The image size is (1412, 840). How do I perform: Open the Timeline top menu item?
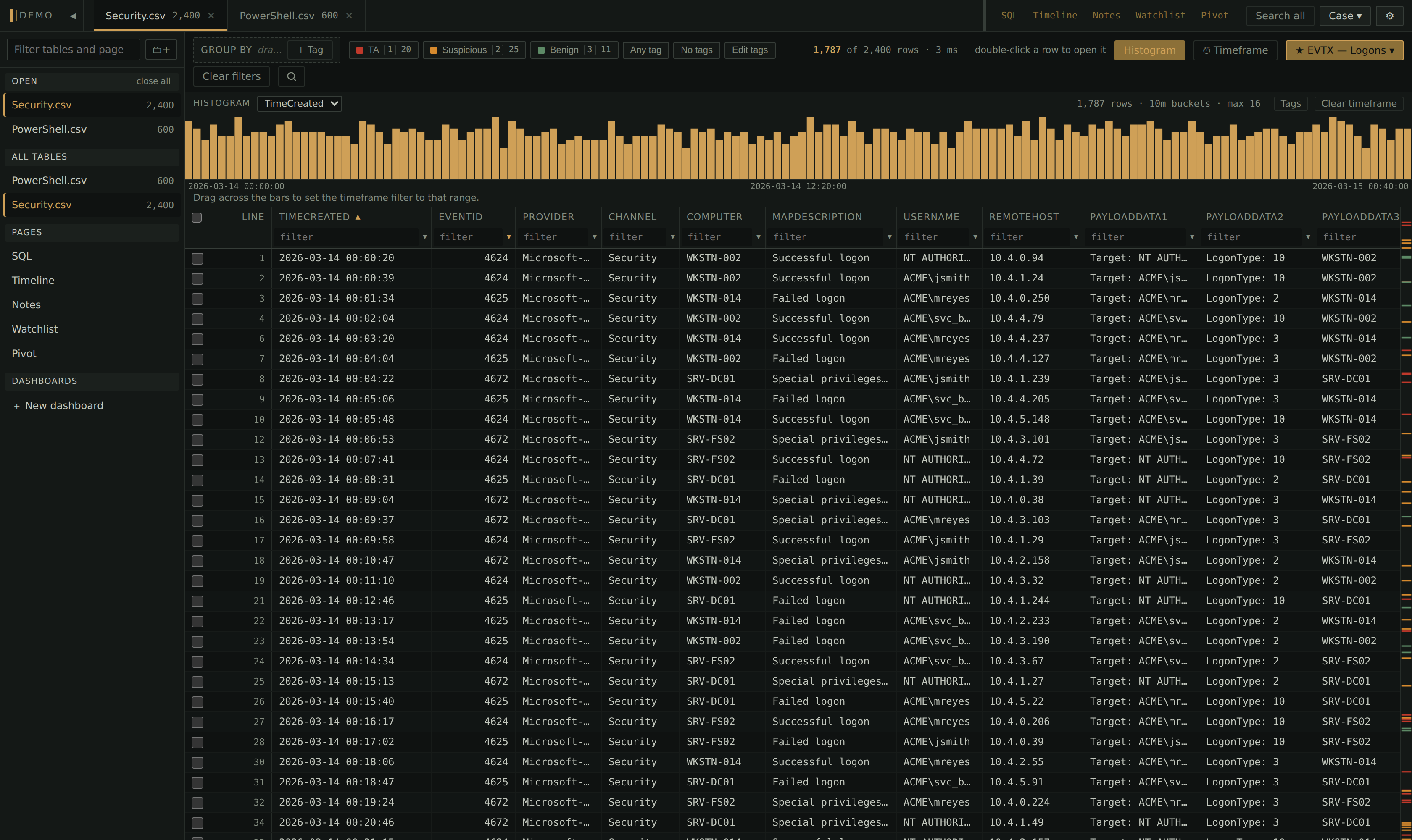1055,15
